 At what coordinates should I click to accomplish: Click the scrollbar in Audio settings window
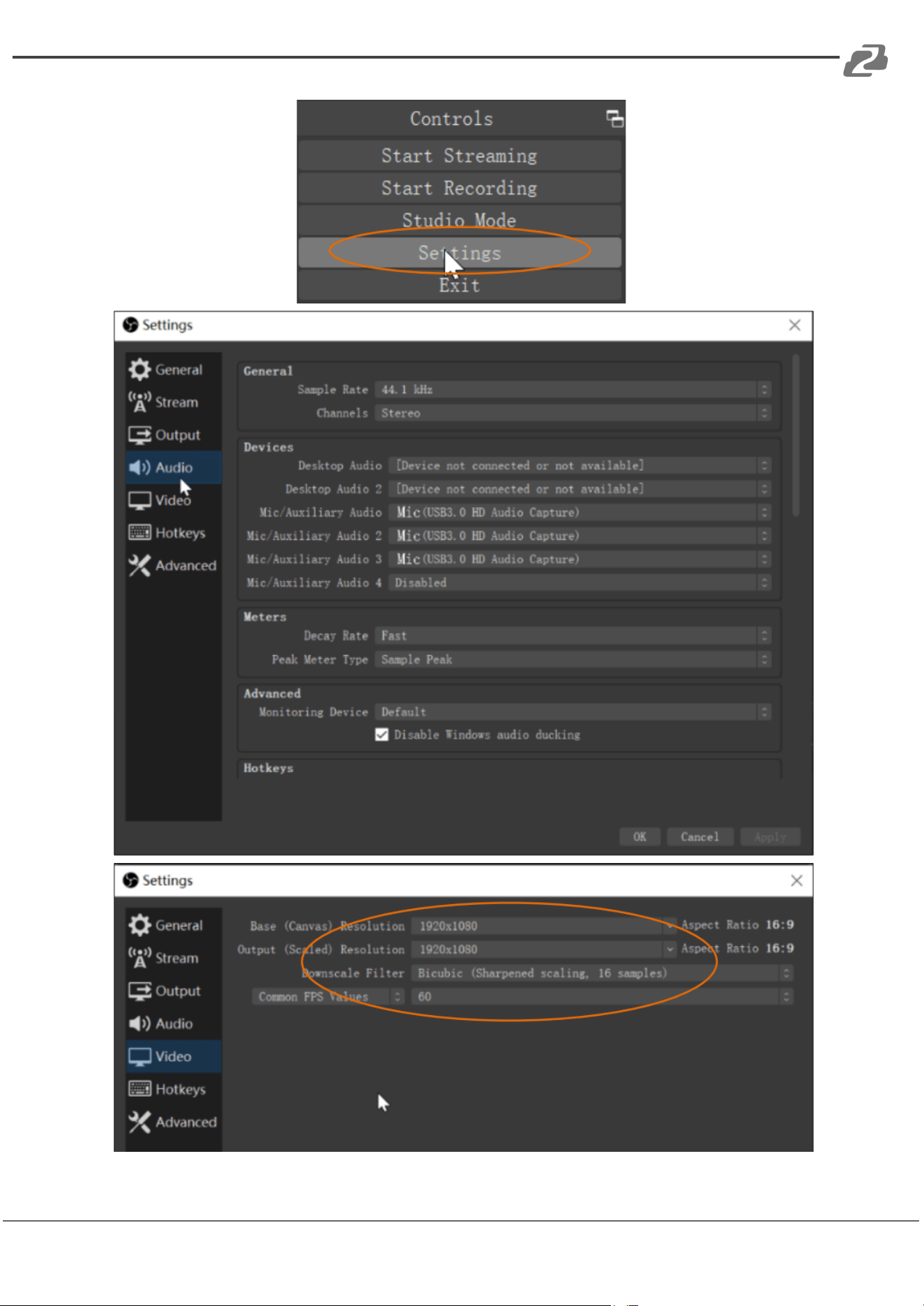tap(796, 436)
